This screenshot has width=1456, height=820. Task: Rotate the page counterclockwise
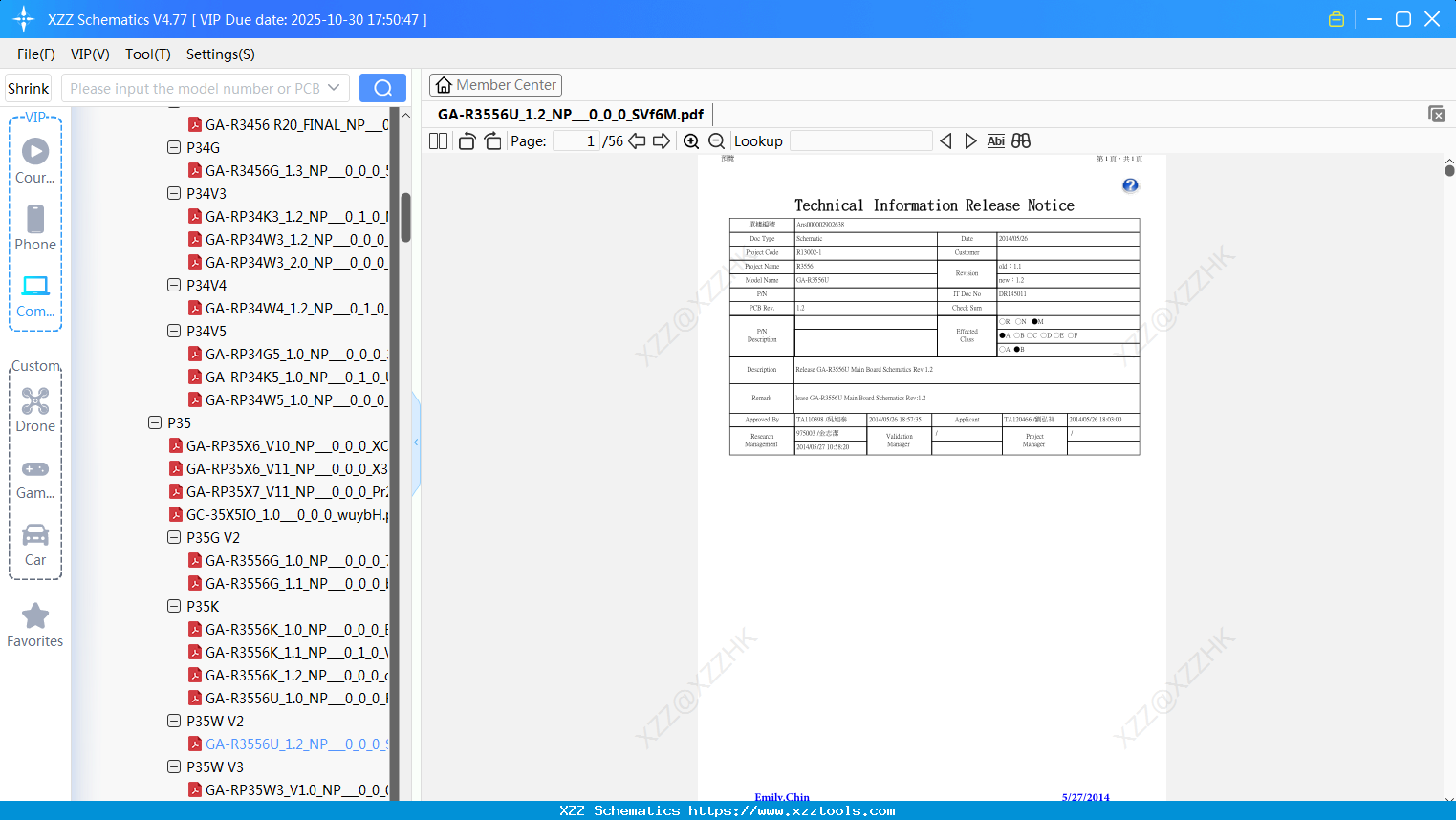[467, 141]
